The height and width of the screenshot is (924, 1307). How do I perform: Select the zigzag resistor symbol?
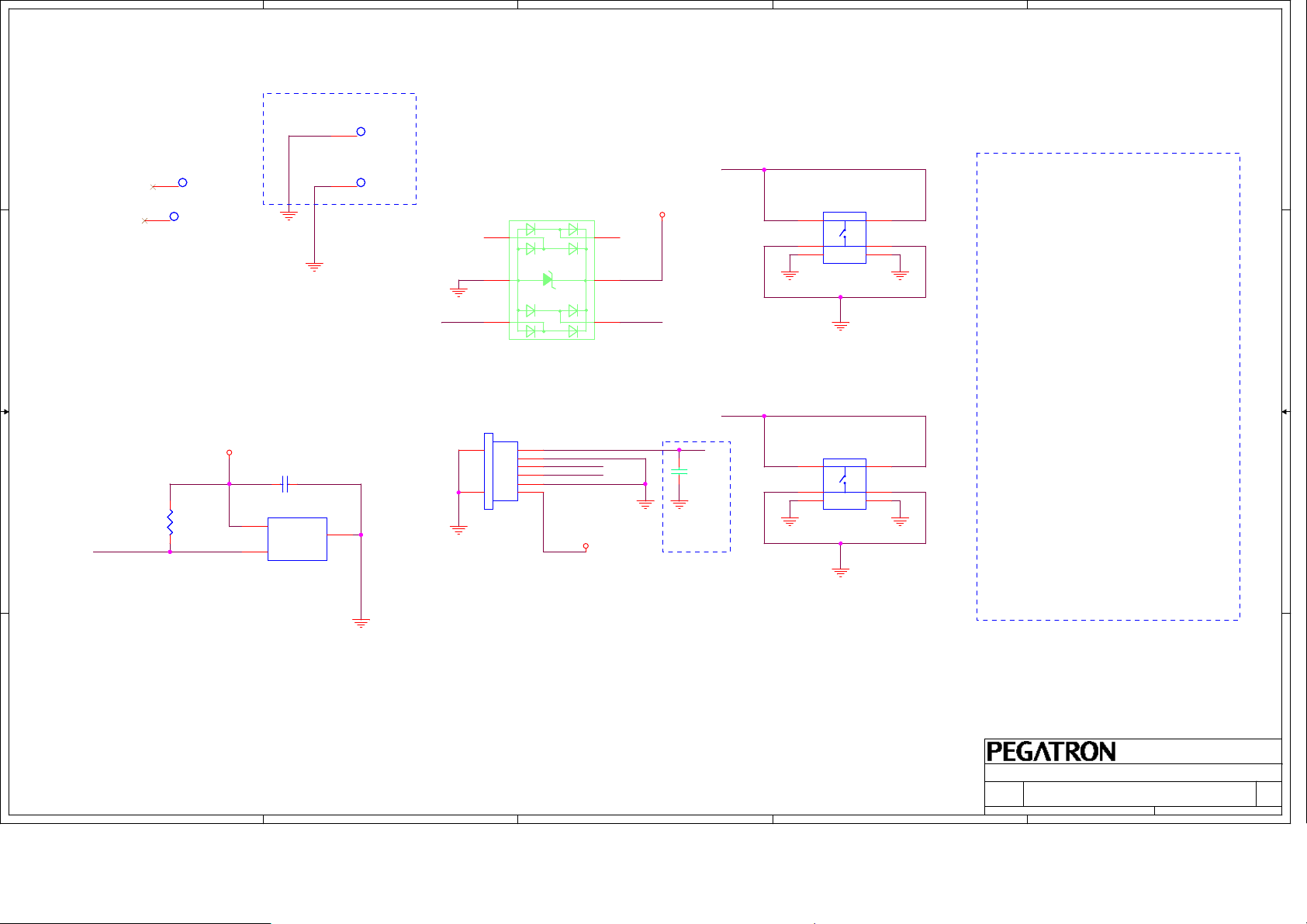(170, 522)
